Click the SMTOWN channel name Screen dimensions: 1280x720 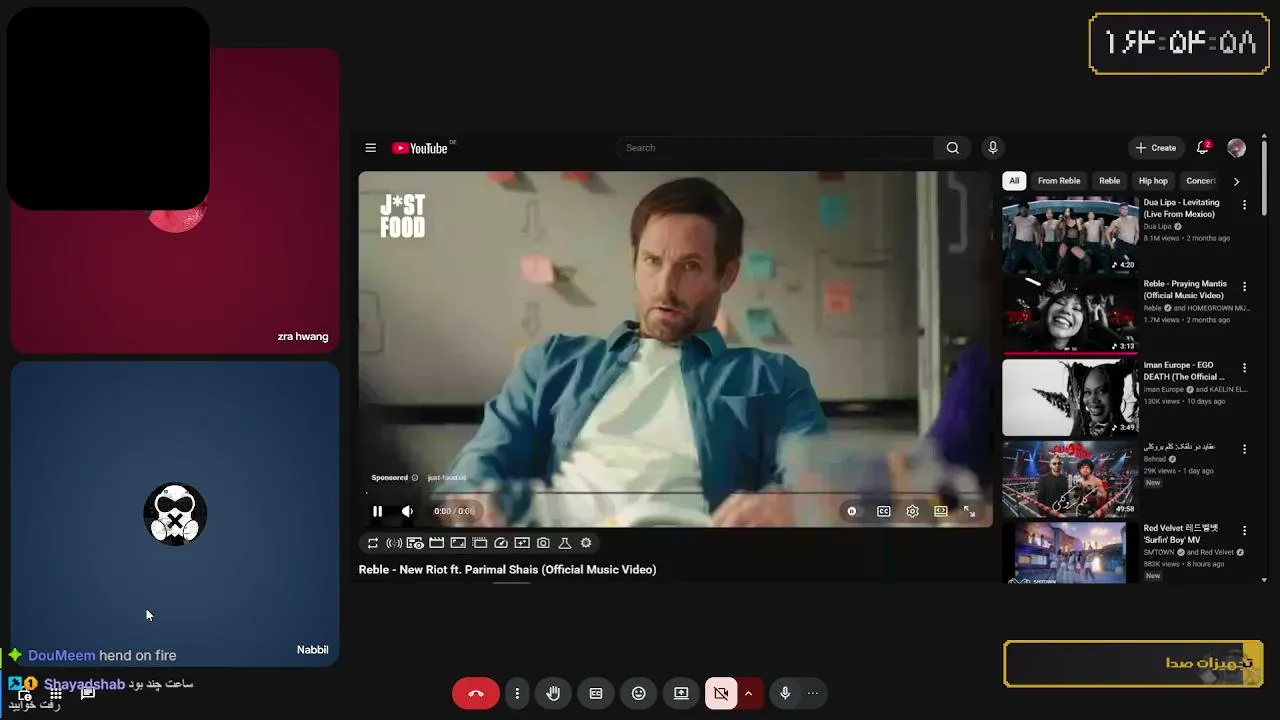tap(1160, 552)
